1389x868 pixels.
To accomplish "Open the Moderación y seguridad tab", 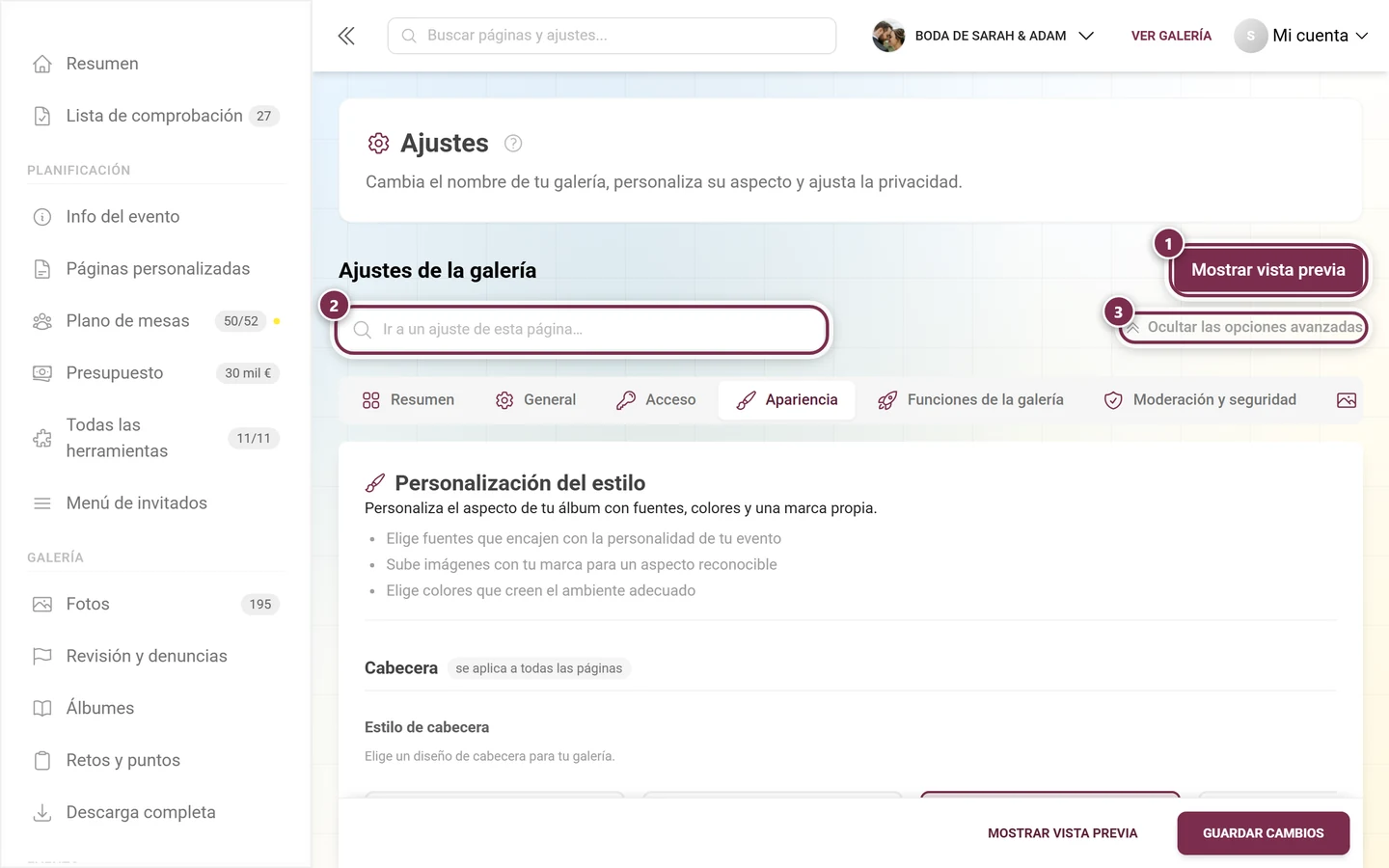I will pos(1200,400).
